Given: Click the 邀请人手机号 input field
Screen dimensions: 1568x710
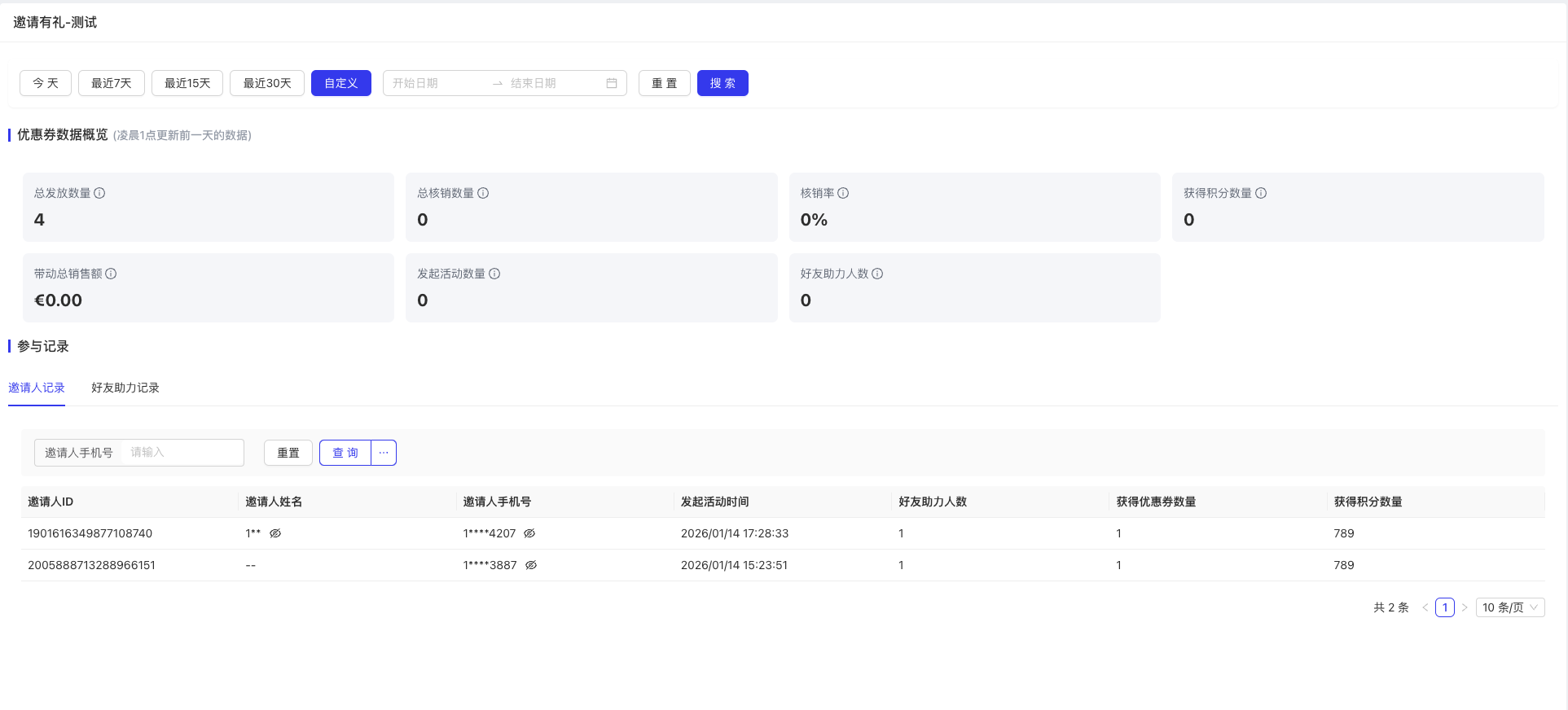Looking at the screenshot, I should coord(182,453).
